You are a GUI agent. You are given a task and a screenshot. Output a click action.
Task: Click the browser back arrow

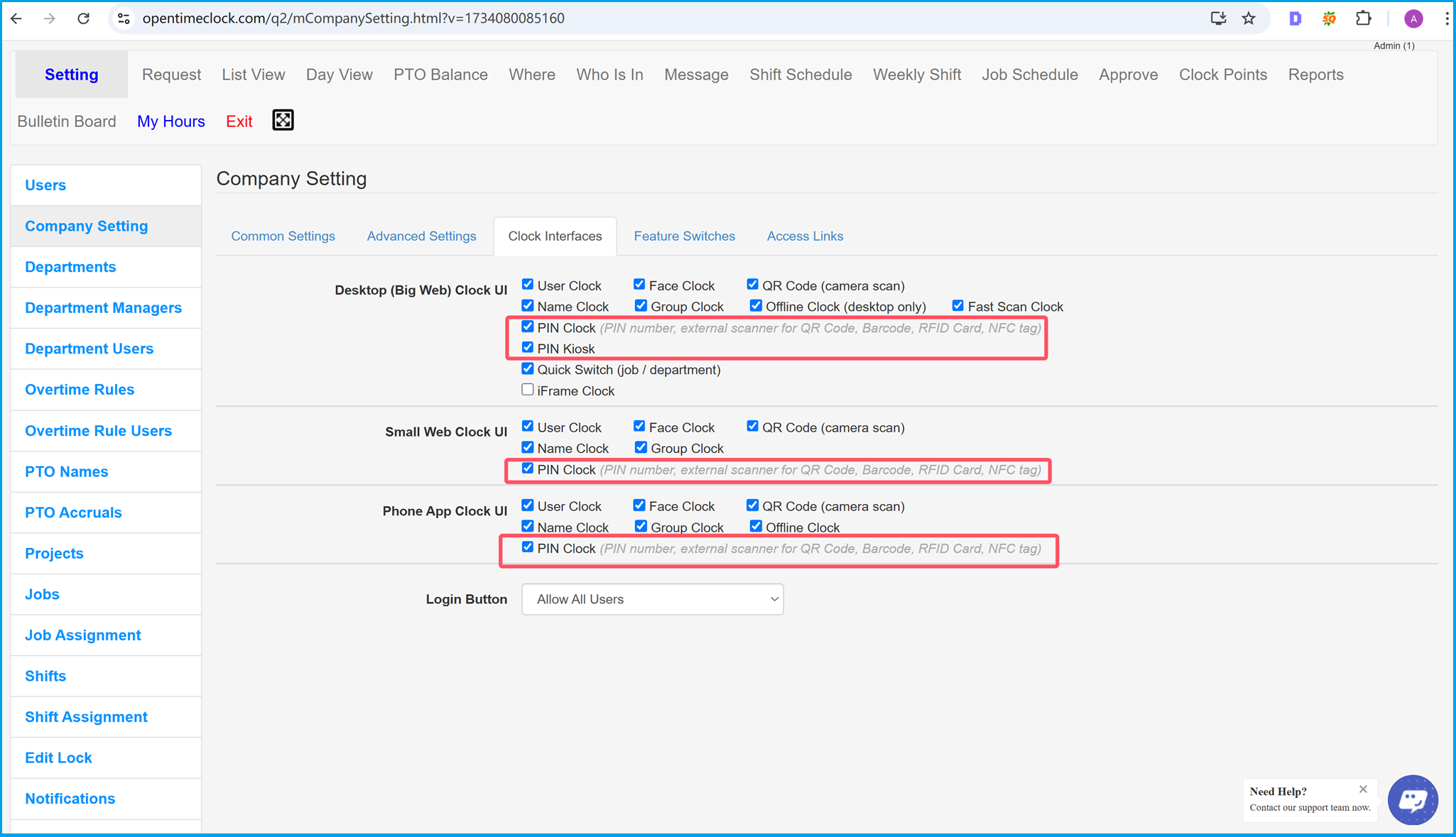[x=16, y=18]
